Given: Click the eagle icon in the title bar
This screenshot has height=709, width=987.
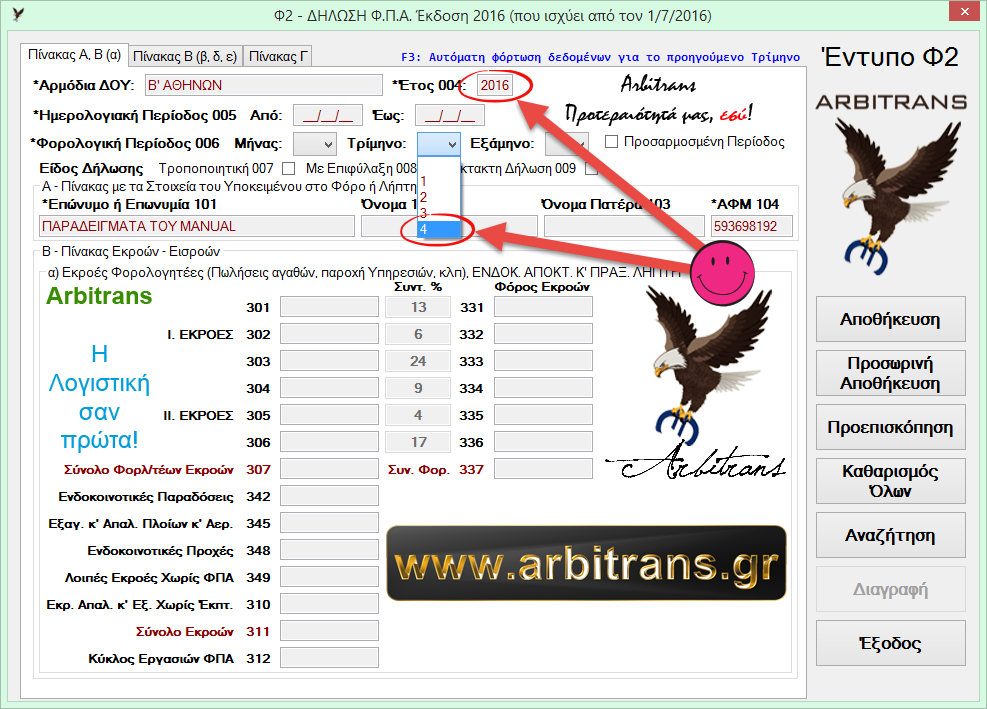Looking at the screenshot, I should pos(18,14).
